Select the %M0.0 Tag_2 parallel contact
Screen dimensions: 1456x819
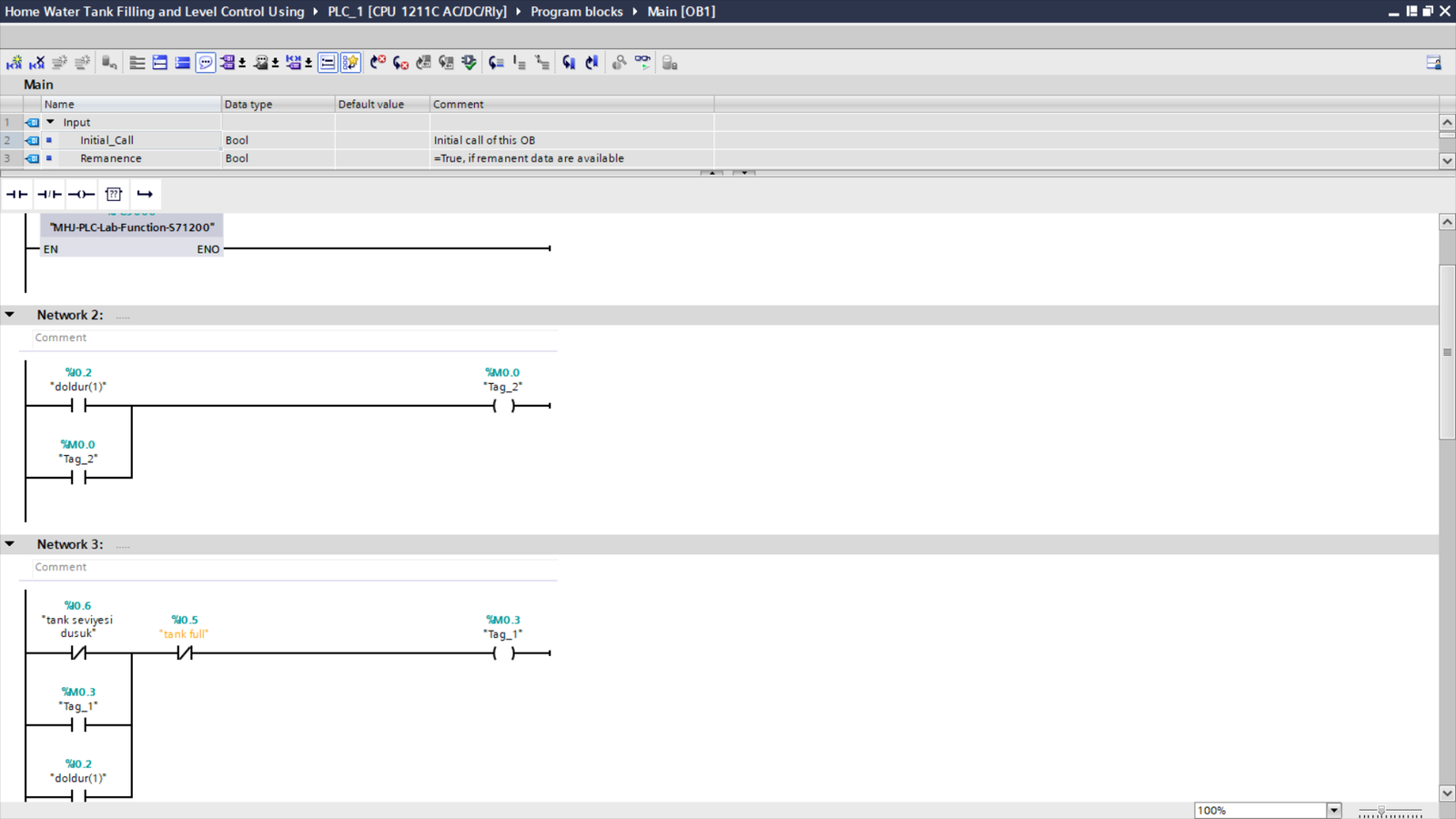(x=78, y=478)
